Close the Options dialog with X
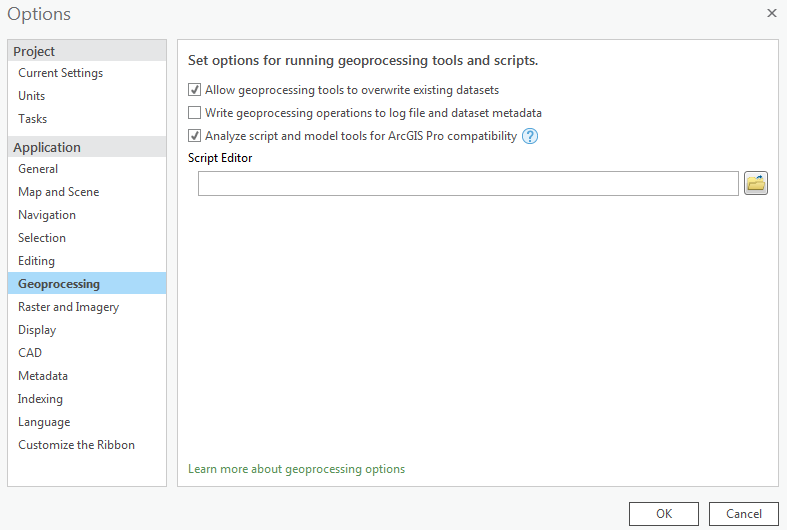 click(771, 13)
